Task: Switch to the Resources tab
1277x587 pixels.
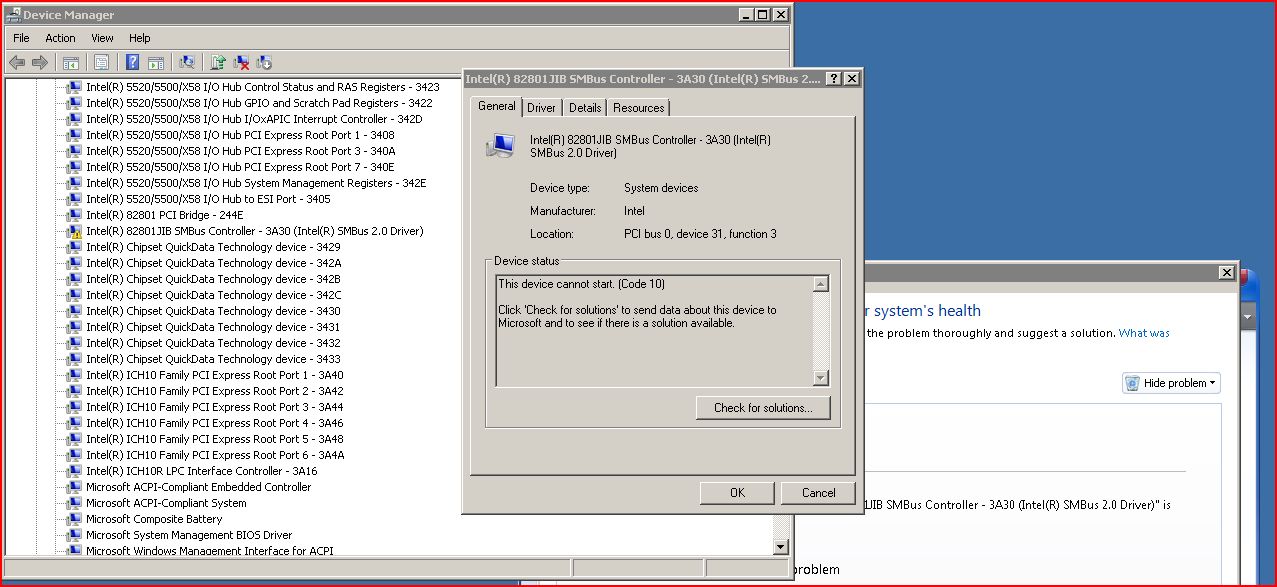Action: click(x=638, y=108)
